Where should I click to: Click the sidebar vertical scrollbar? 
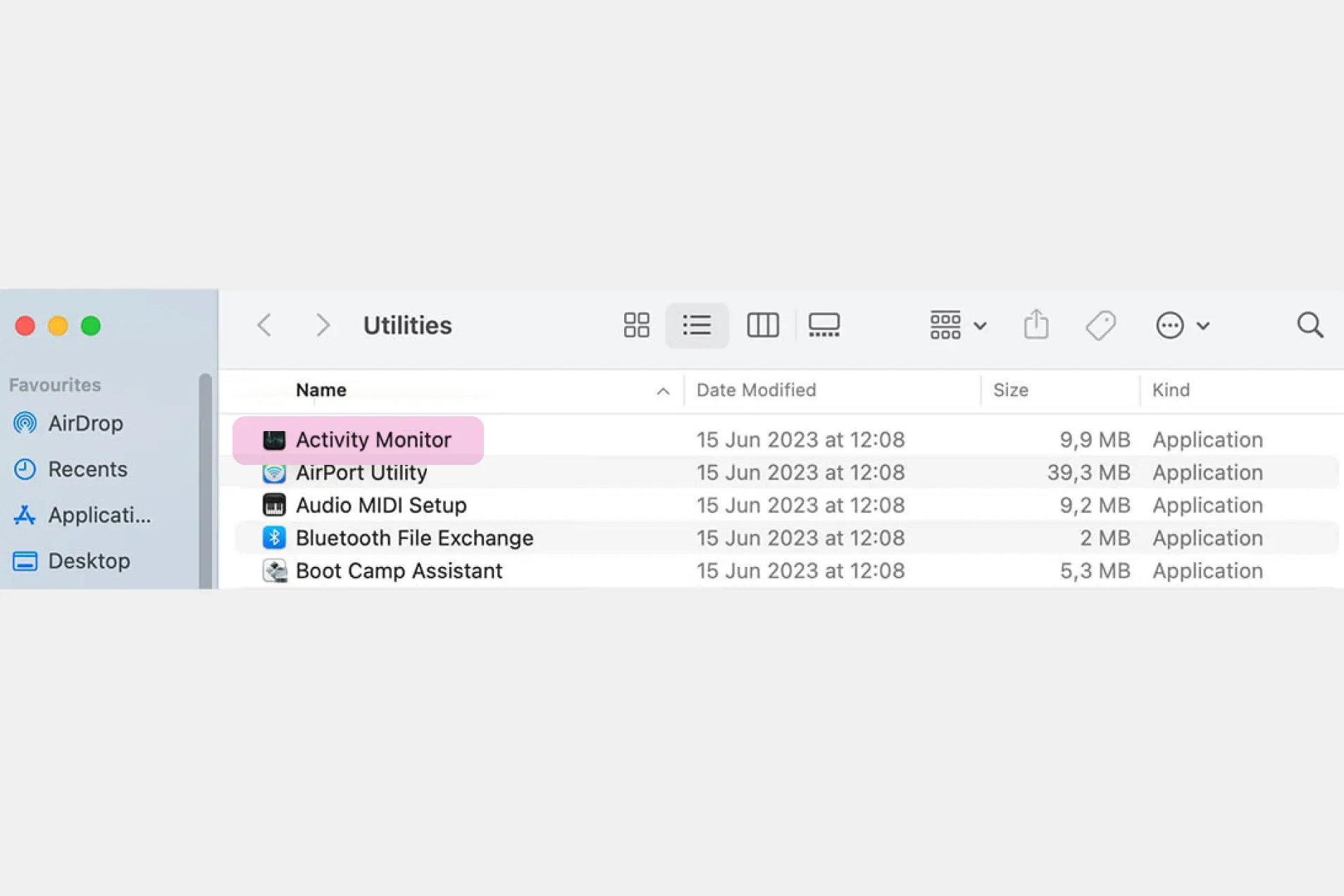tap(205, 479)
